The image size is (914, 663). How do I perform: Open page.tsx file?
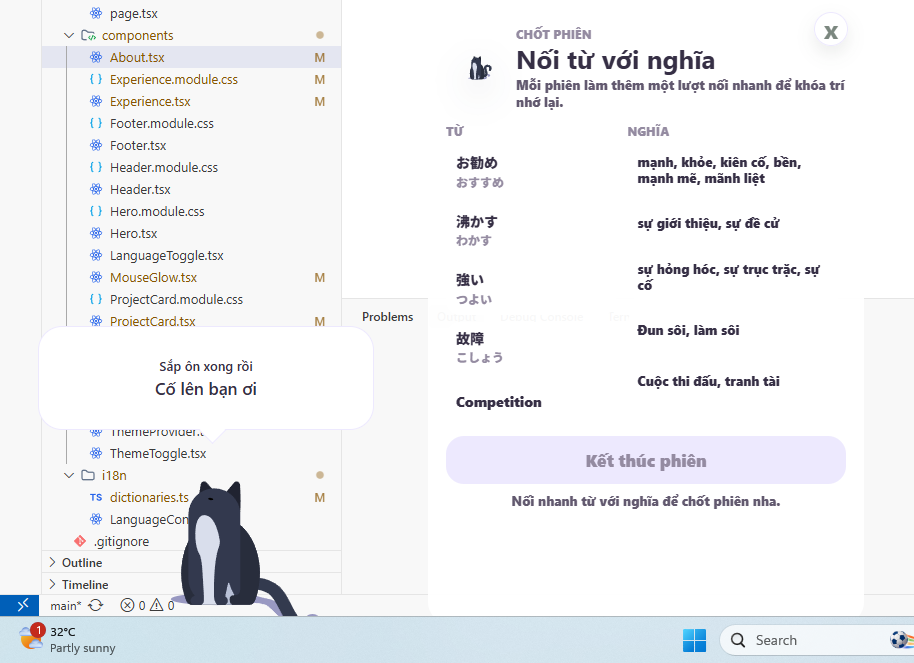coord(191,13)
